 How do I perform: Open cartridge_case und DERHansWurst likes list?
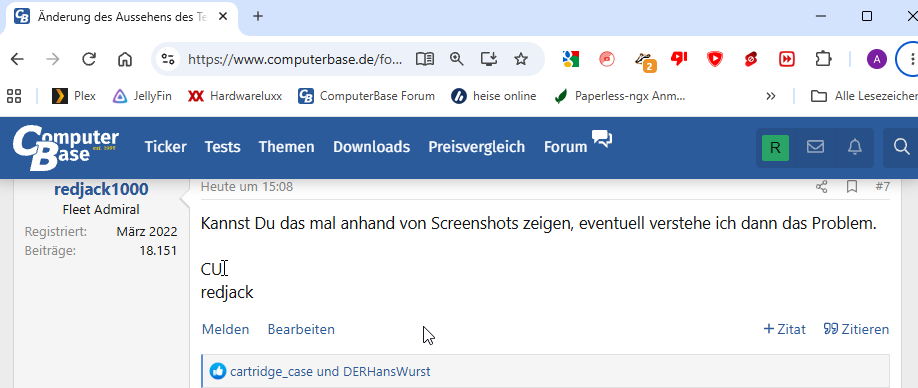(330, 372)
